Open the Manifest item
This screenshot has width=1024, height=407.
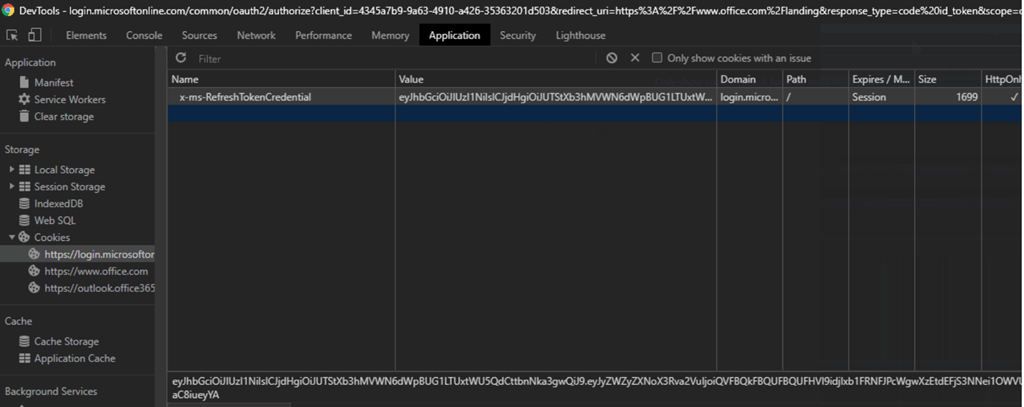click(x=53, y=83)
